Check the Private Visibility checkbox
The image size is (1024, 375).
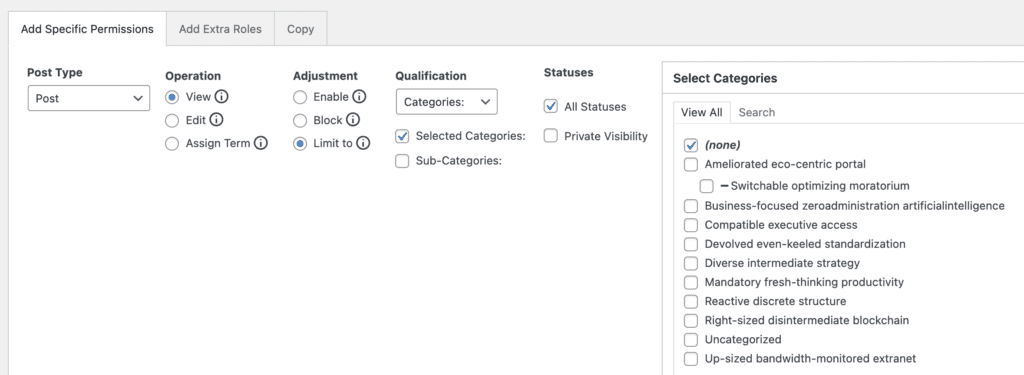(x=551, y=136)
